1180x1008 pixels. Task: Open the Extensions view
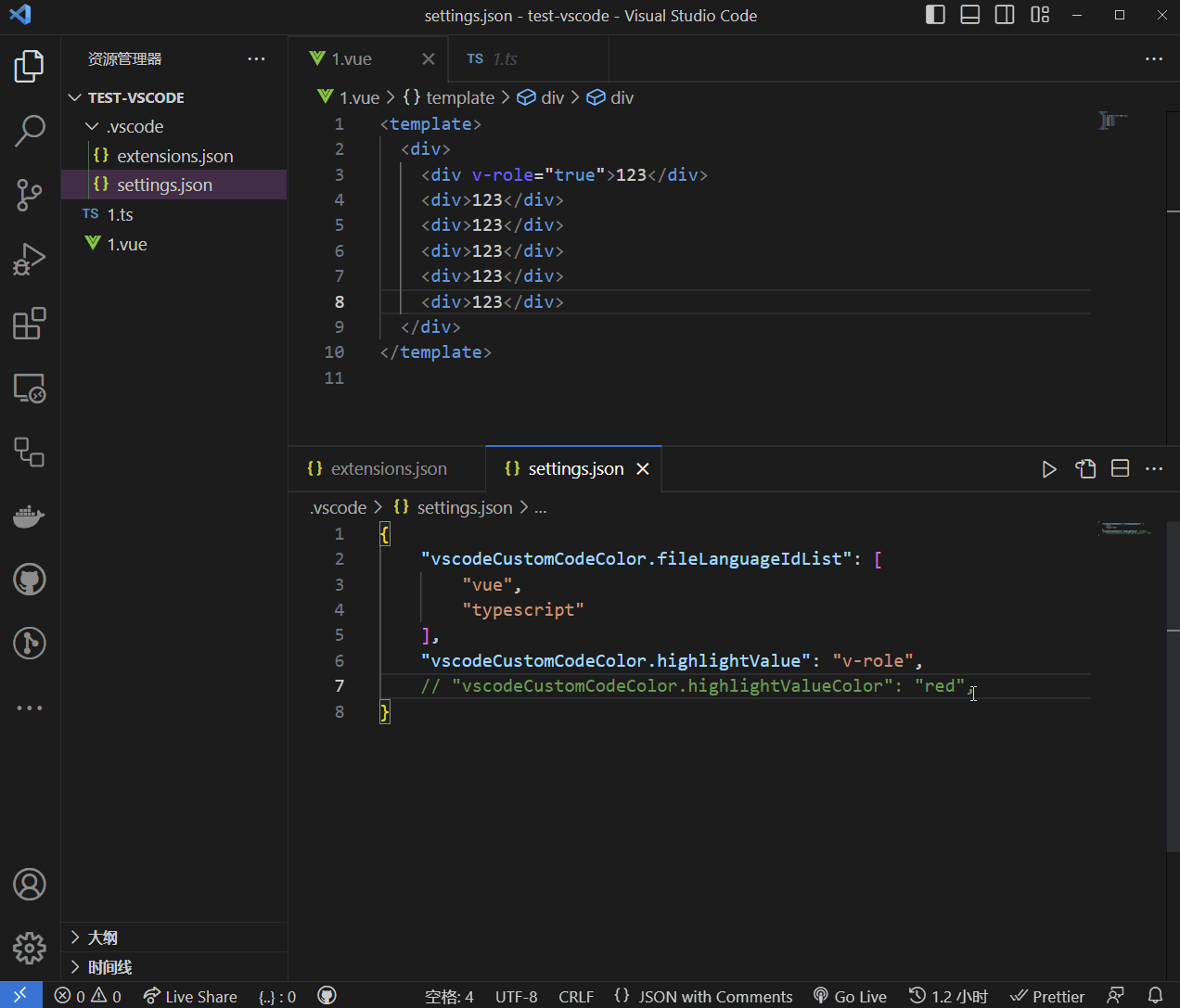[x=29, y=323]
